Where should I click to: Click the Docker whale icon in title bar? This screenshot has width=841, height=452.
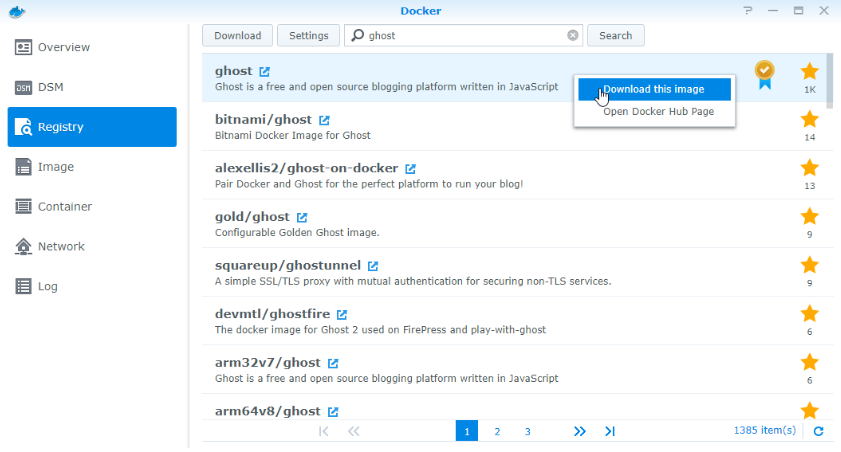tap(17, 11)
